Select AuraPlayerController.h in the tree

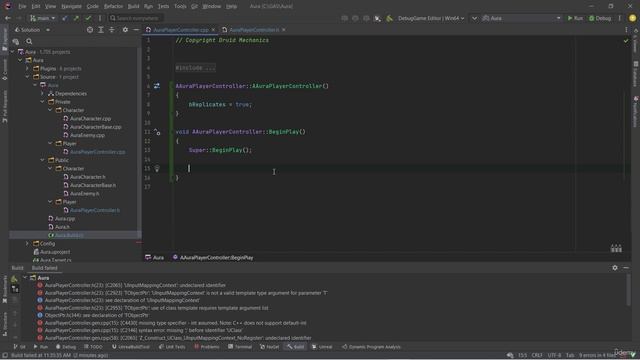pos(95,210)
